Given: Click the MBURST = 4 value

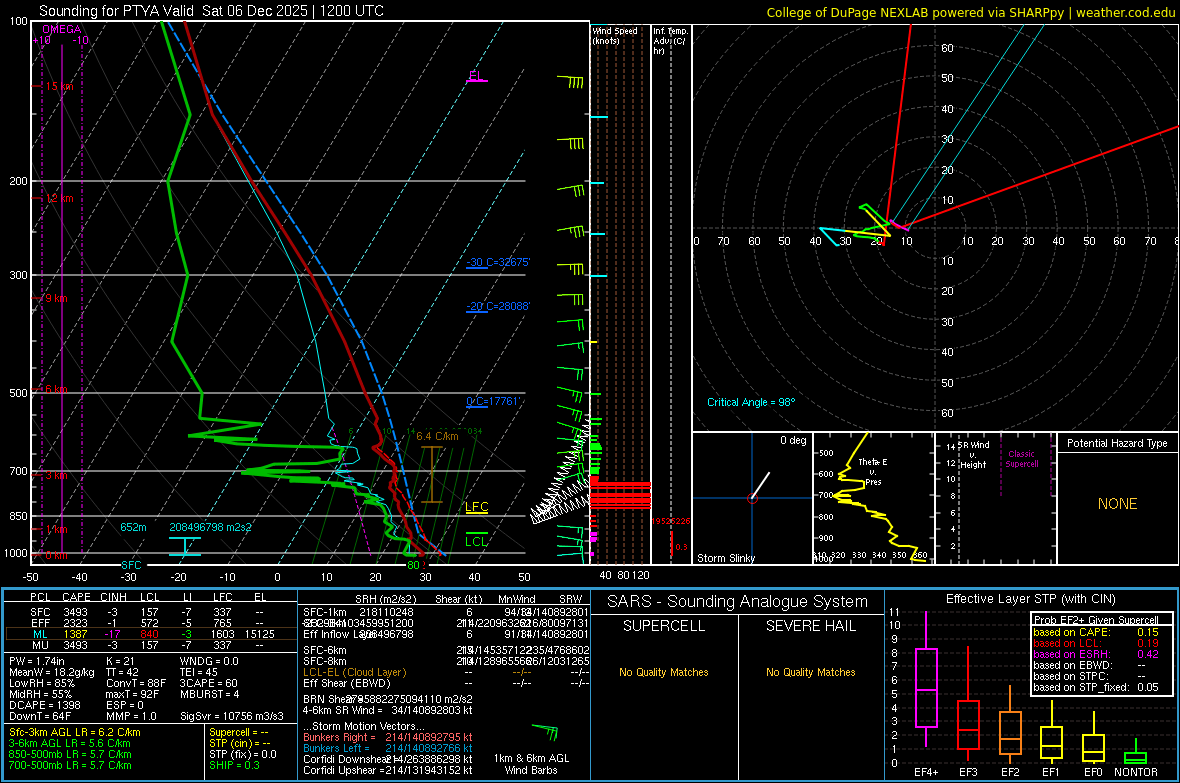Looking at the screenshot, I should point(209,694).
